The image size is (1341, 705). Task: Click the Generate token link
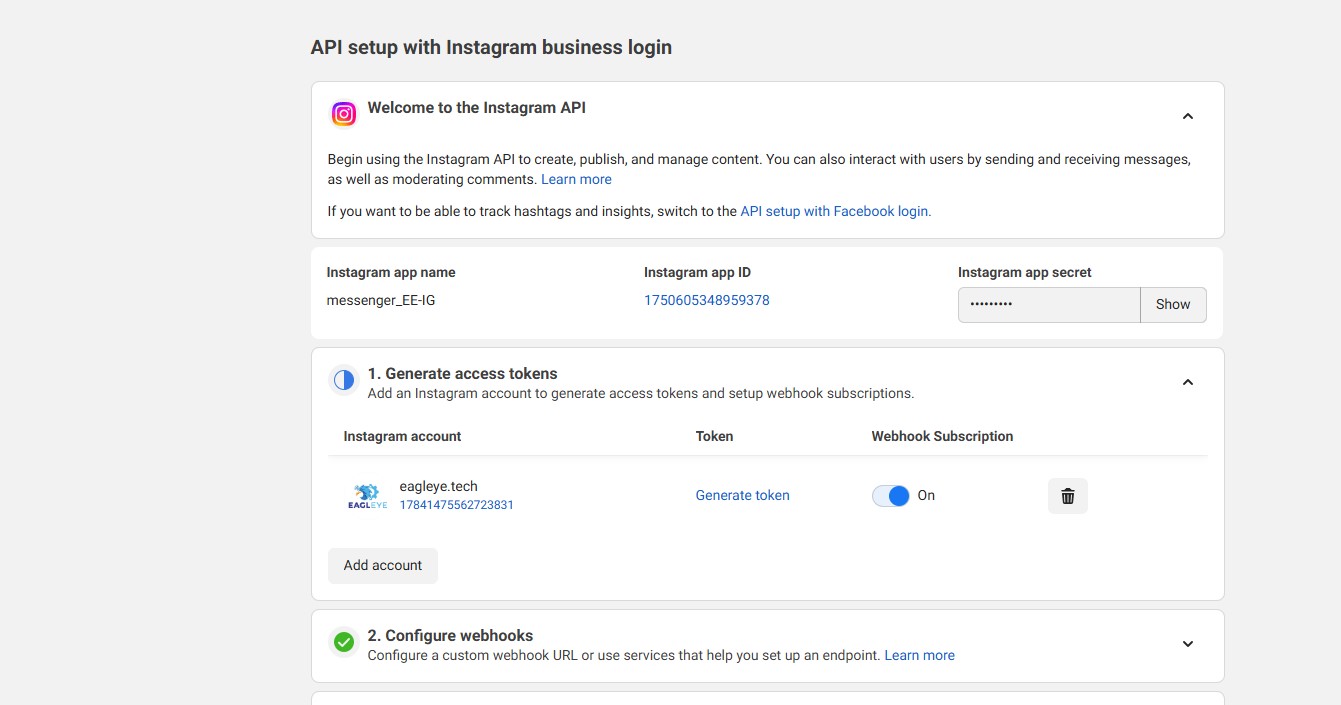click(743, 495)
